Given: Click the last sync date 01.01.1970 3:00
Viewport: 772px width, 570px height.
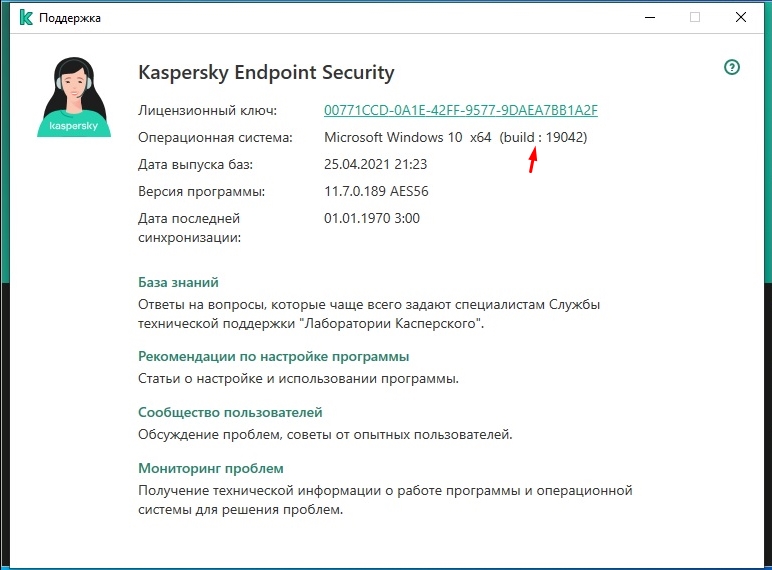Looking at the screenshot, I should point(372,218).
